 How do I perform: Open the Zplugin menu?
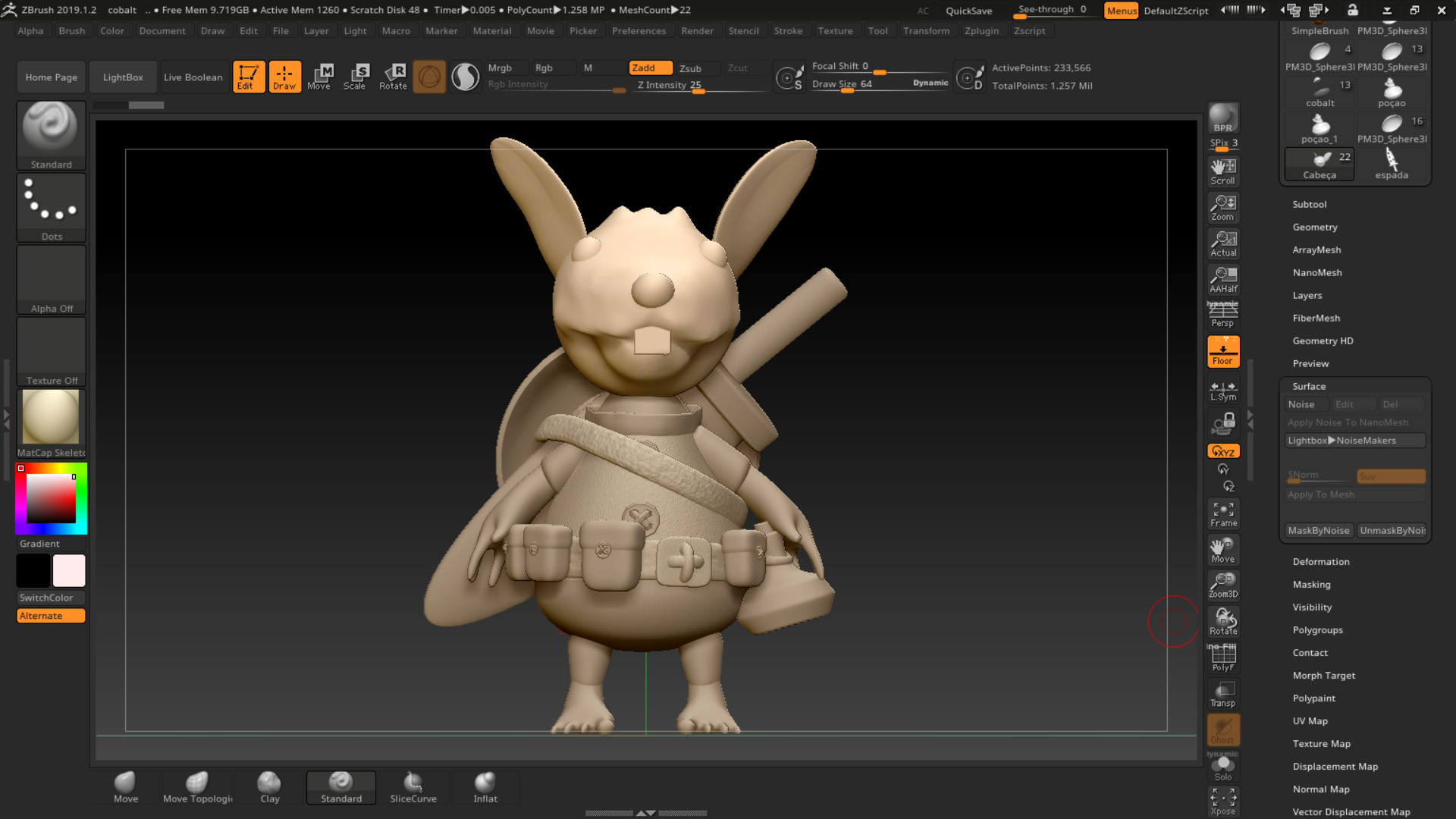[x=981, y=31]
